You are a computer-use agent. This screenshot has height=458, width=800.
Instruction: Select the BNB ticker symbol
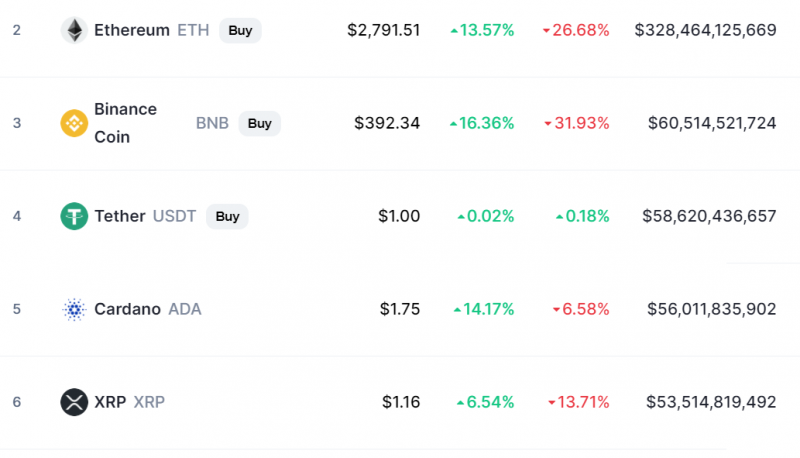tap(212, 123)
